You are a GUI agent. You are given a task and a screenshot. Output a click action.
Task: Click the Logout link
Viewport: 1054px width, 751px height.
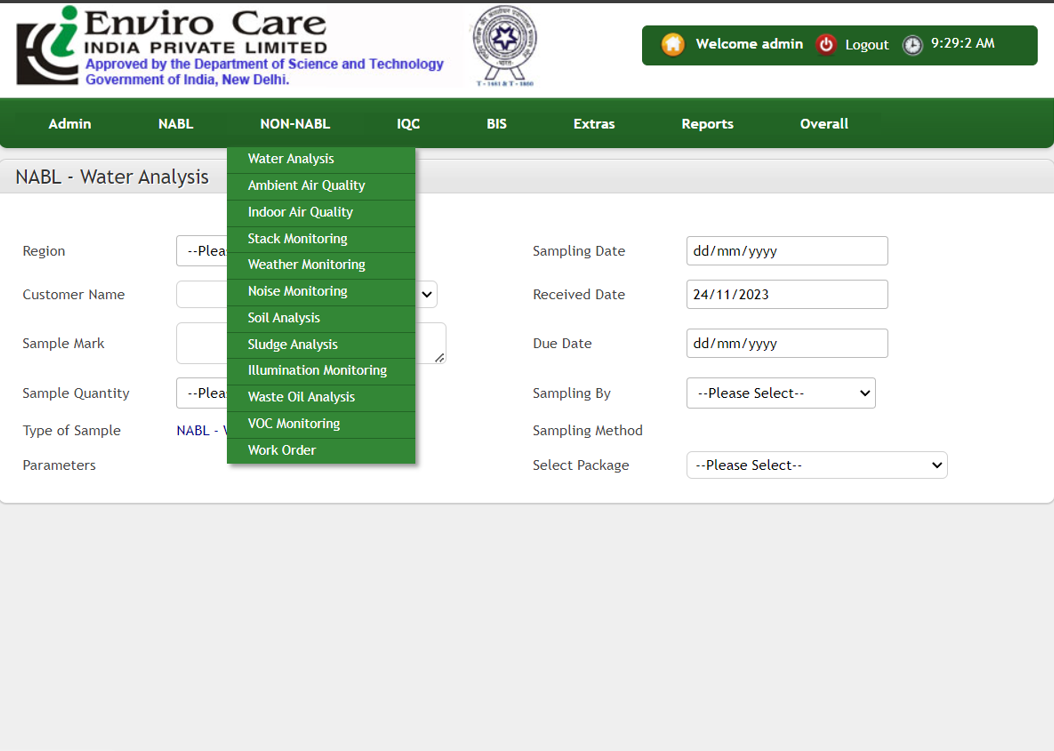click(x=866, y=45)
